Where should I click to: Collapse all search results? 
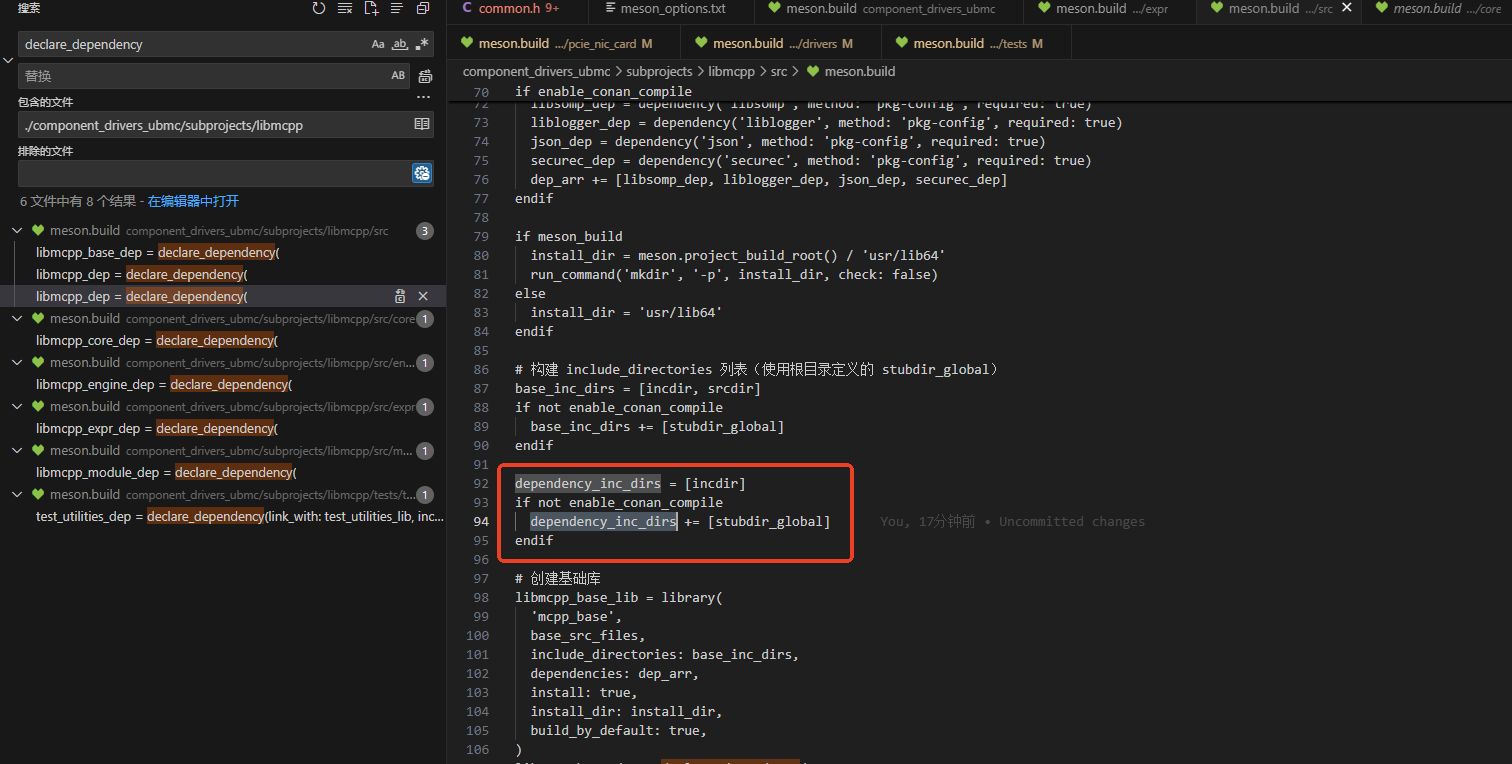[423, 8]
